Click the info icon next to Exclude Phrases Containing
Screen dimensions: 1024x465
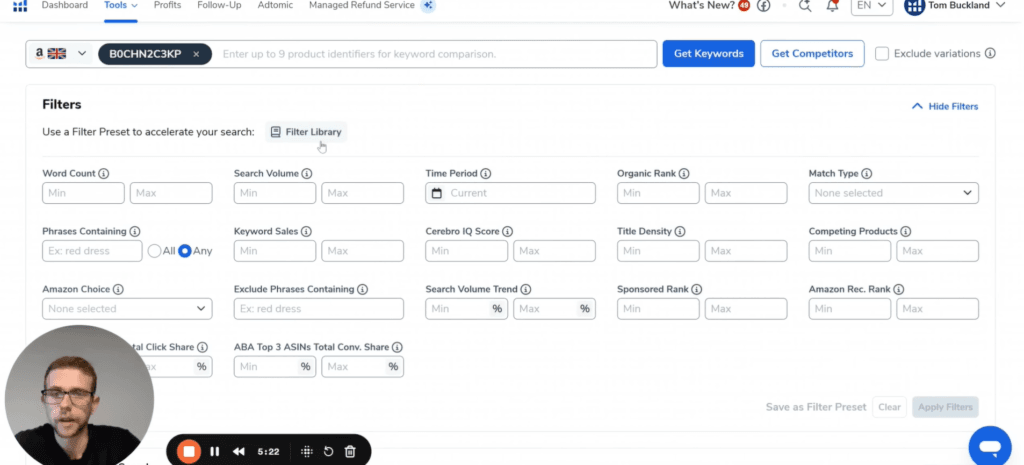point(362,289)
